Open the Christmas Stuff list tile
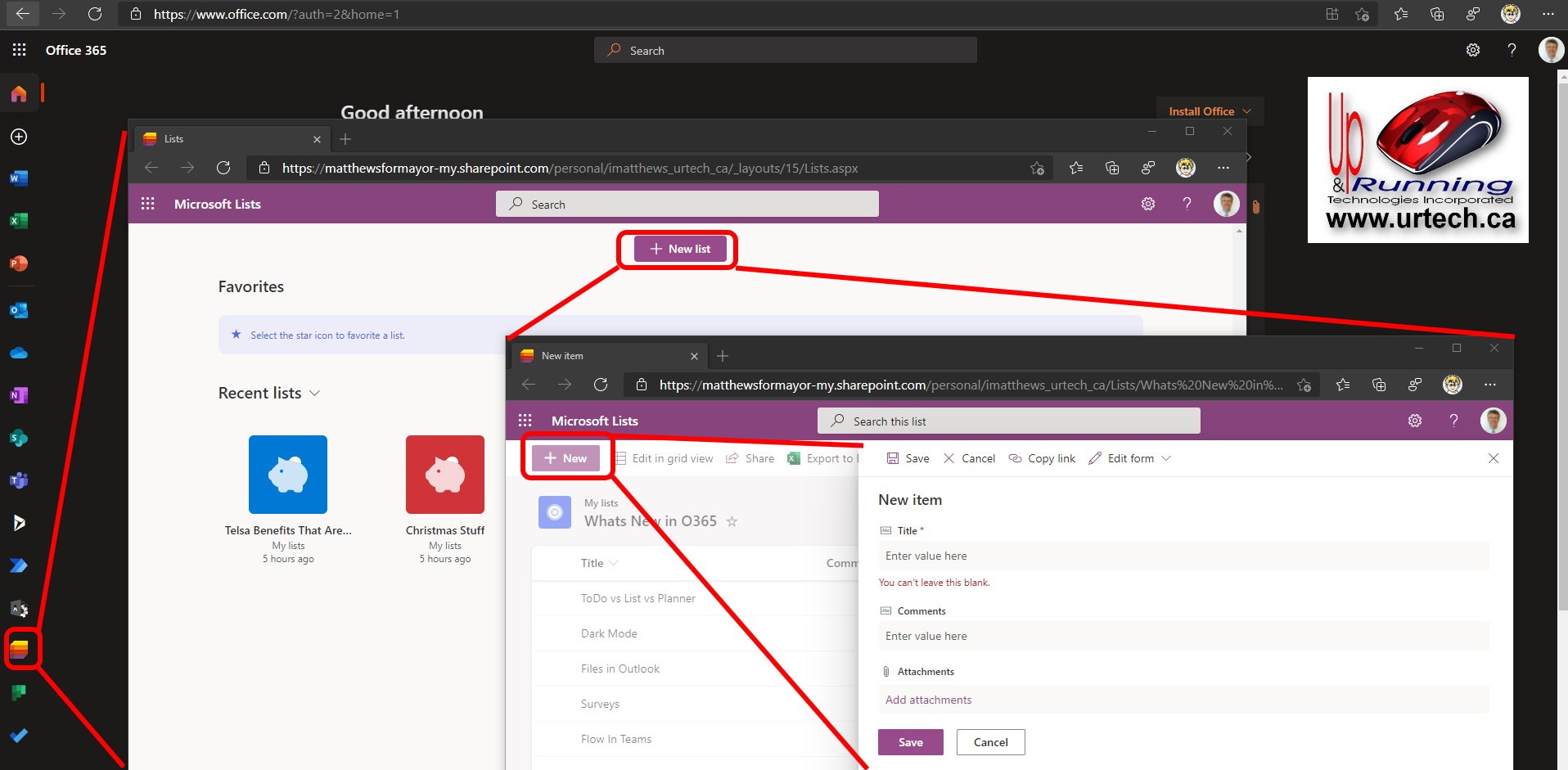Viewport: 1568px width, 770px height. coord(444,475)
